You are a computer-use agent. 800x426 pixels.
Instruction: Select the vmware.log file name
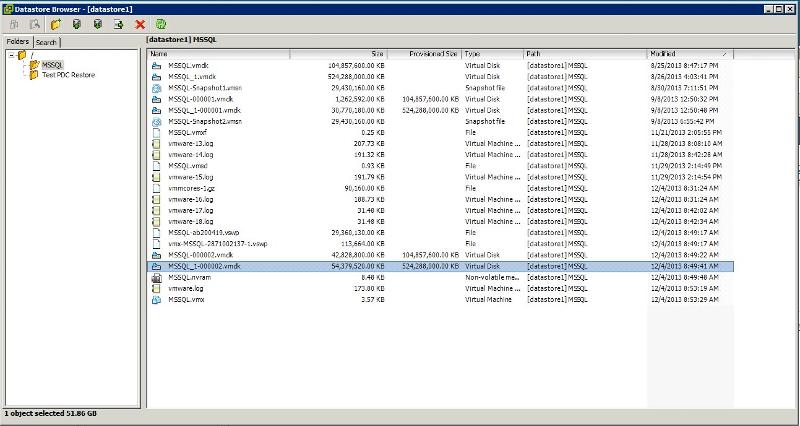(187, 289)
